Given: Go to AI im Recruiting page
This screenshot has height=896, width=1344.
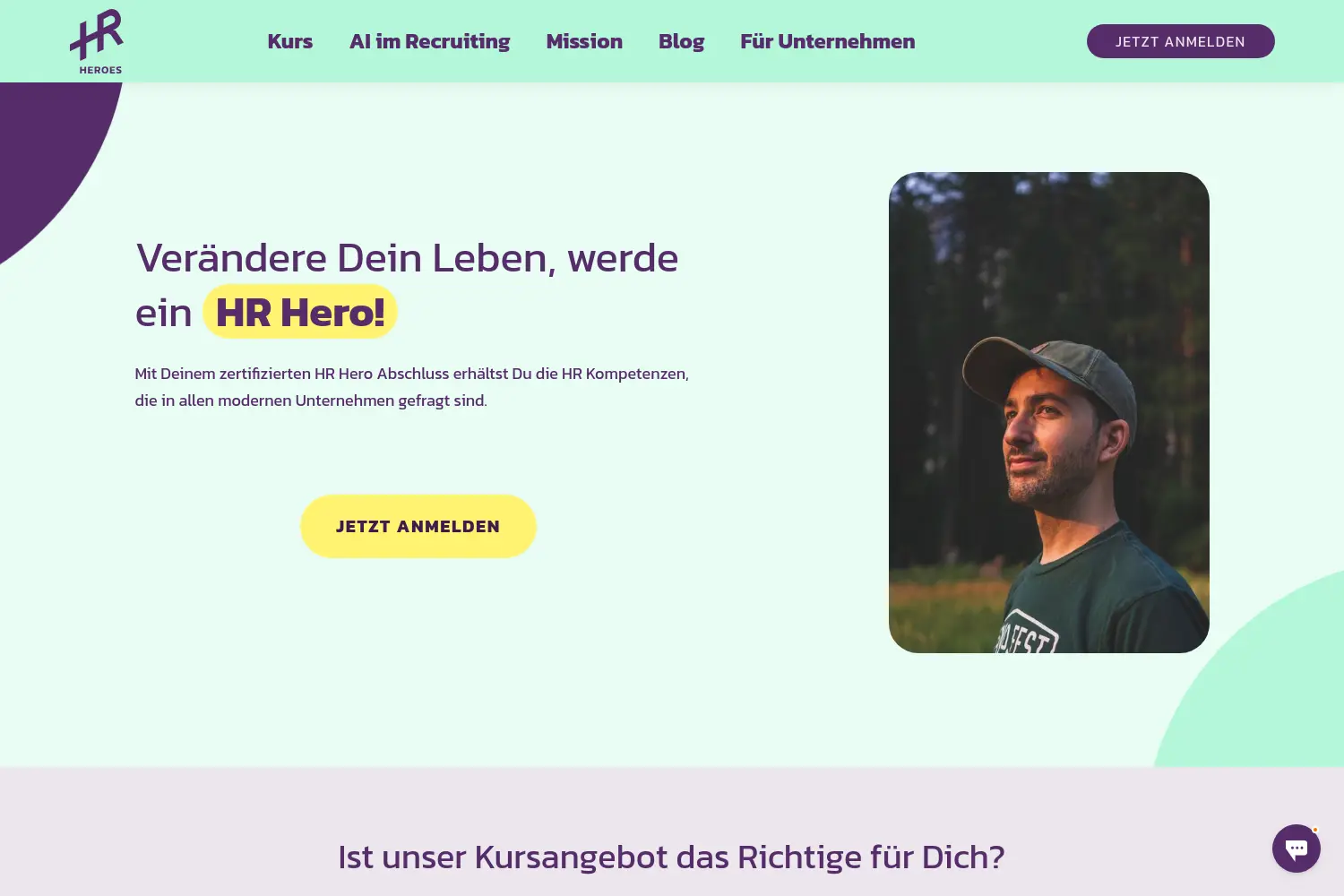Looking at the screenshot, I should click(429, 41).
